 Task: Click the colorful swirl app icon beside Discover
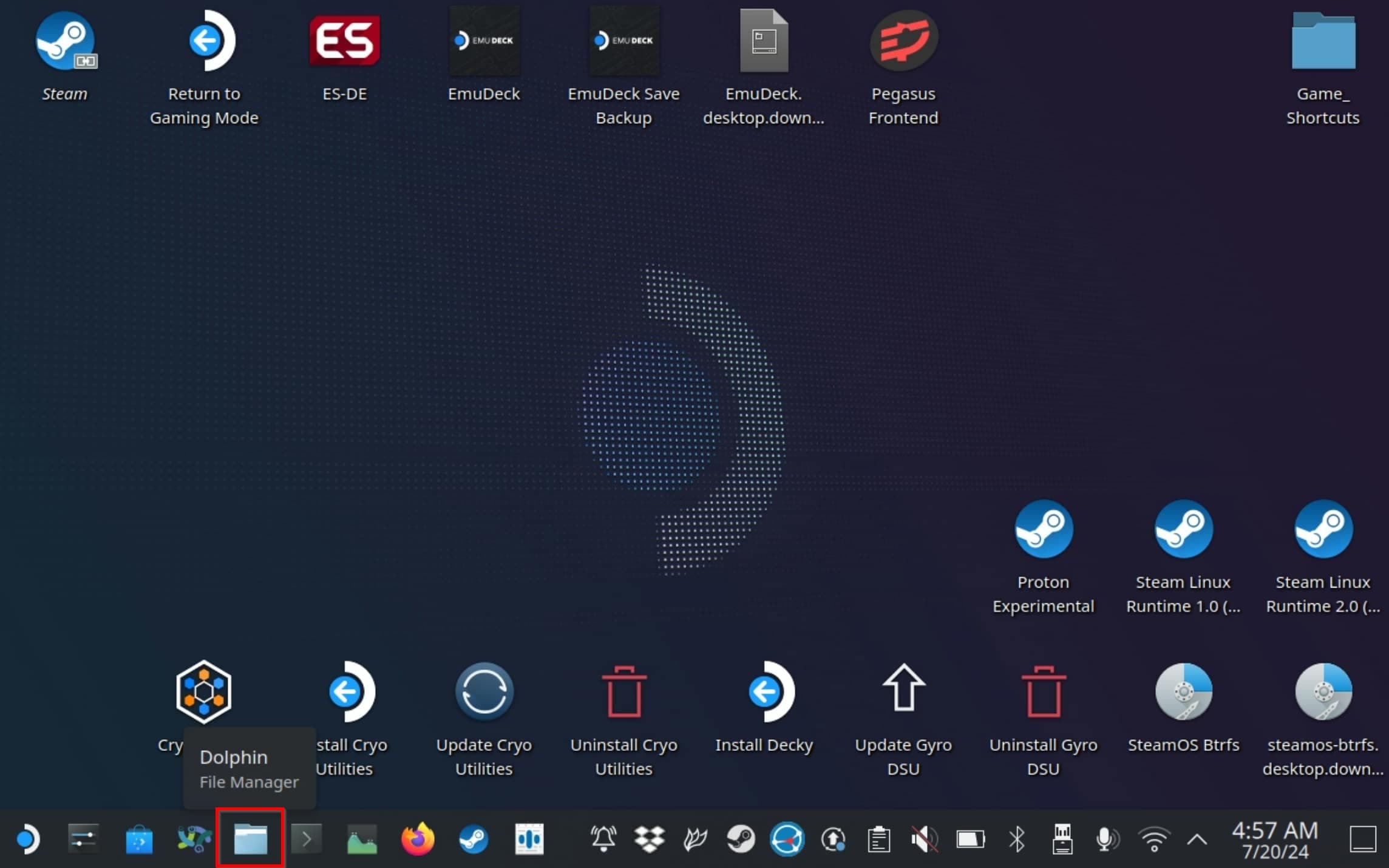click(194, 839)
